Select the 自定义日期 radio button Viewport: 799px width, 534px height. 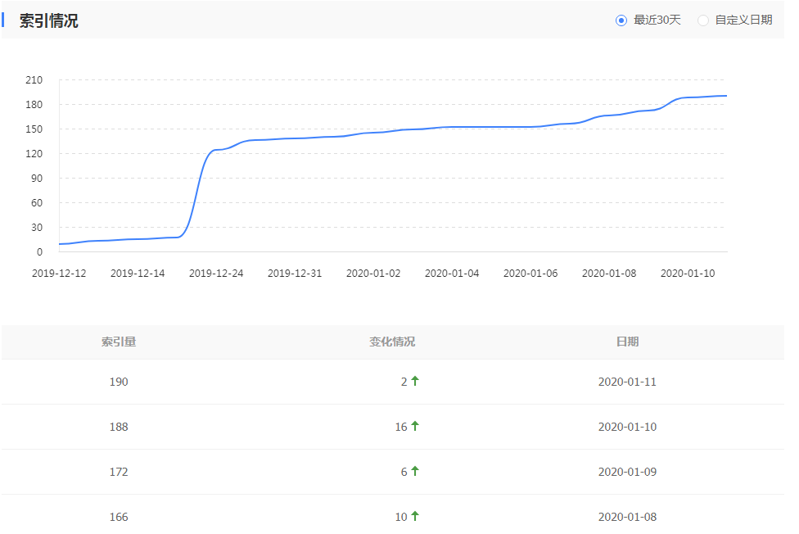click(x=703, y=20)
